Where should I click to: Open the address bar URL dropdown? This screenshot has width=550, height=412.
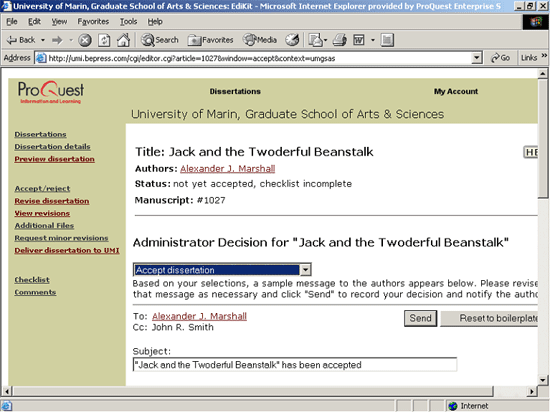point(476,58)
